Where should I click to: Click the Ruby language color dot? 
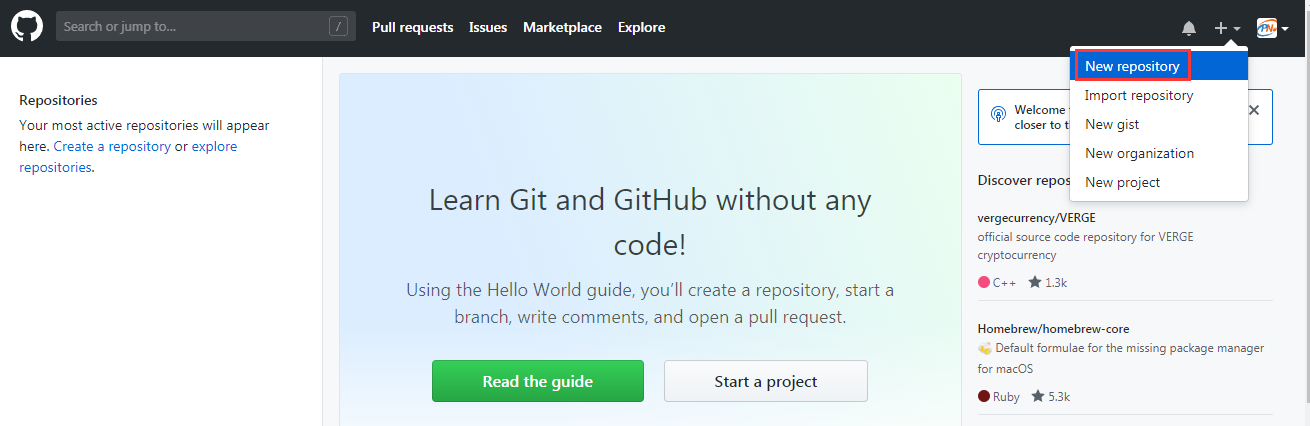(984, 396)
